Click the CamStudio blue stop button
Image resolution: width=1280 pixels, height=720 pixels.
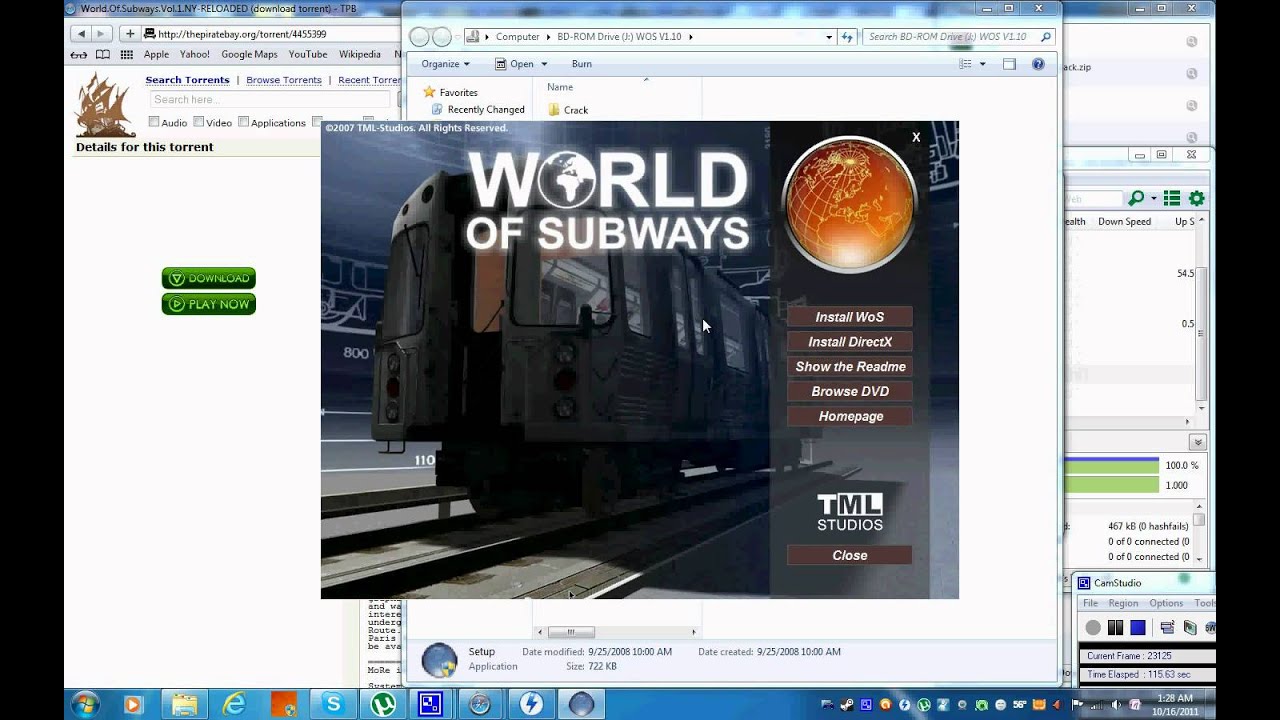pos(1138,628)
